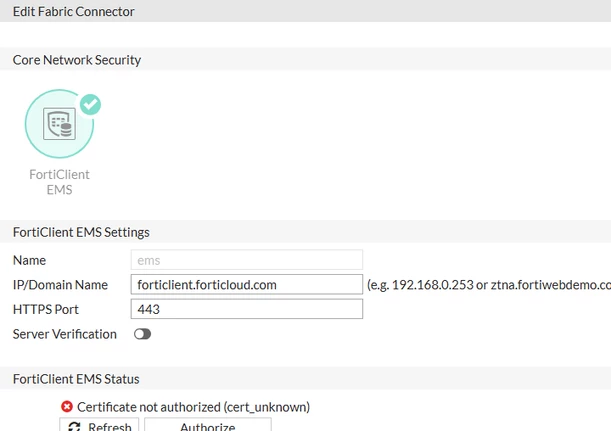
Task: Click the Certificate not authorized message
Action: [193, 407]
